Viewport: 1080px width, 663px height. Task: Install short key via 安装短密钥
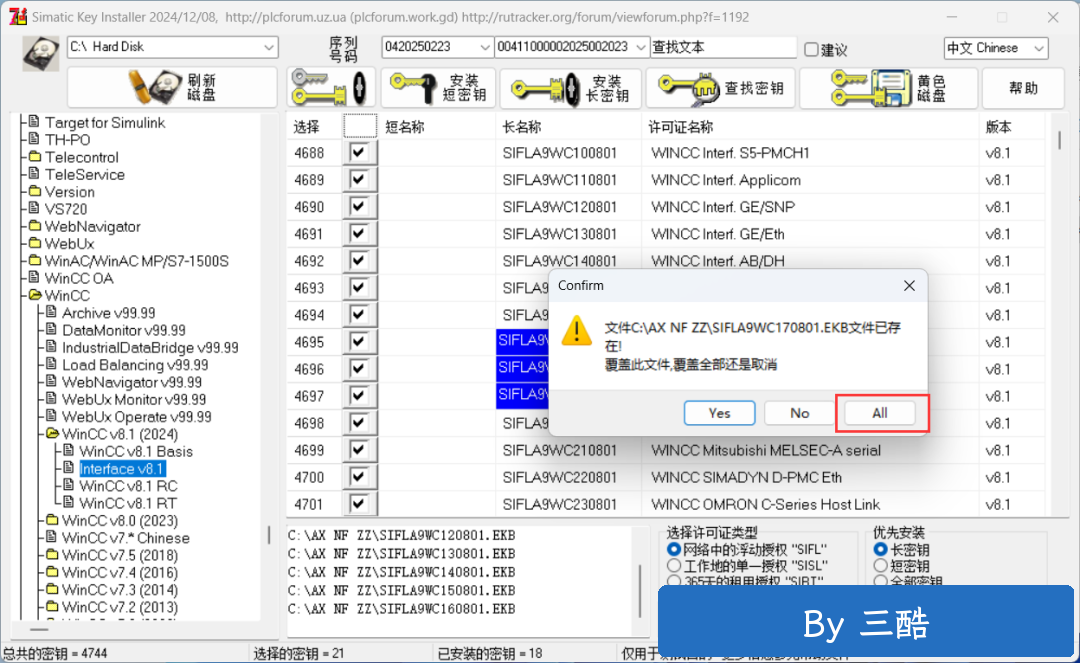[x=439, y=87]
